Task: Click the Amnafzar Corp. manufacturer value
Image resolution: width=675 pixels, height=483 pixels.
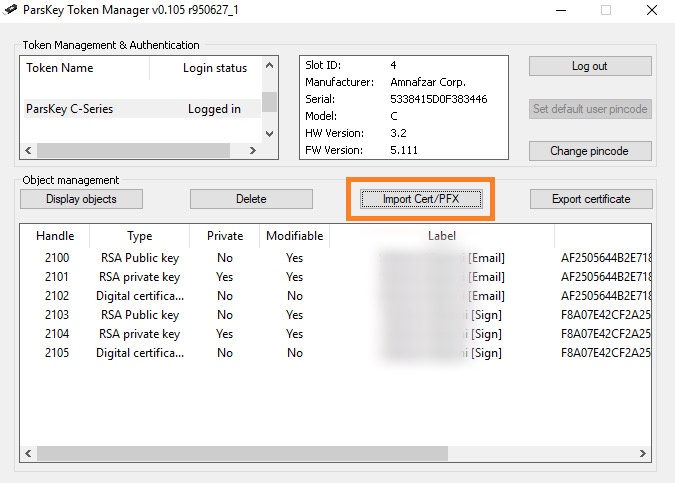Action: click(428, 82)
